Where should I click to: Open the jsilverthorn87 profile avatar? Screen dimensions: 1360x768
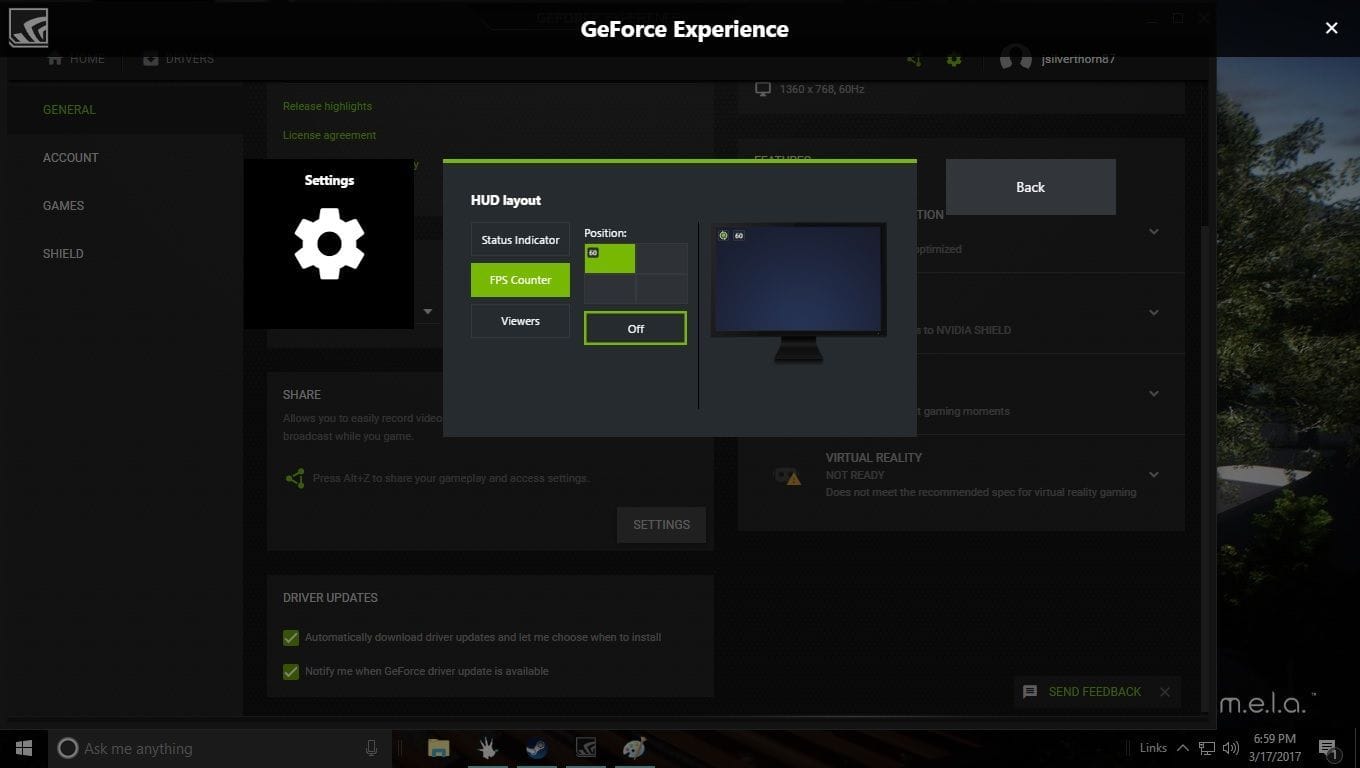tap(1016, 59)
